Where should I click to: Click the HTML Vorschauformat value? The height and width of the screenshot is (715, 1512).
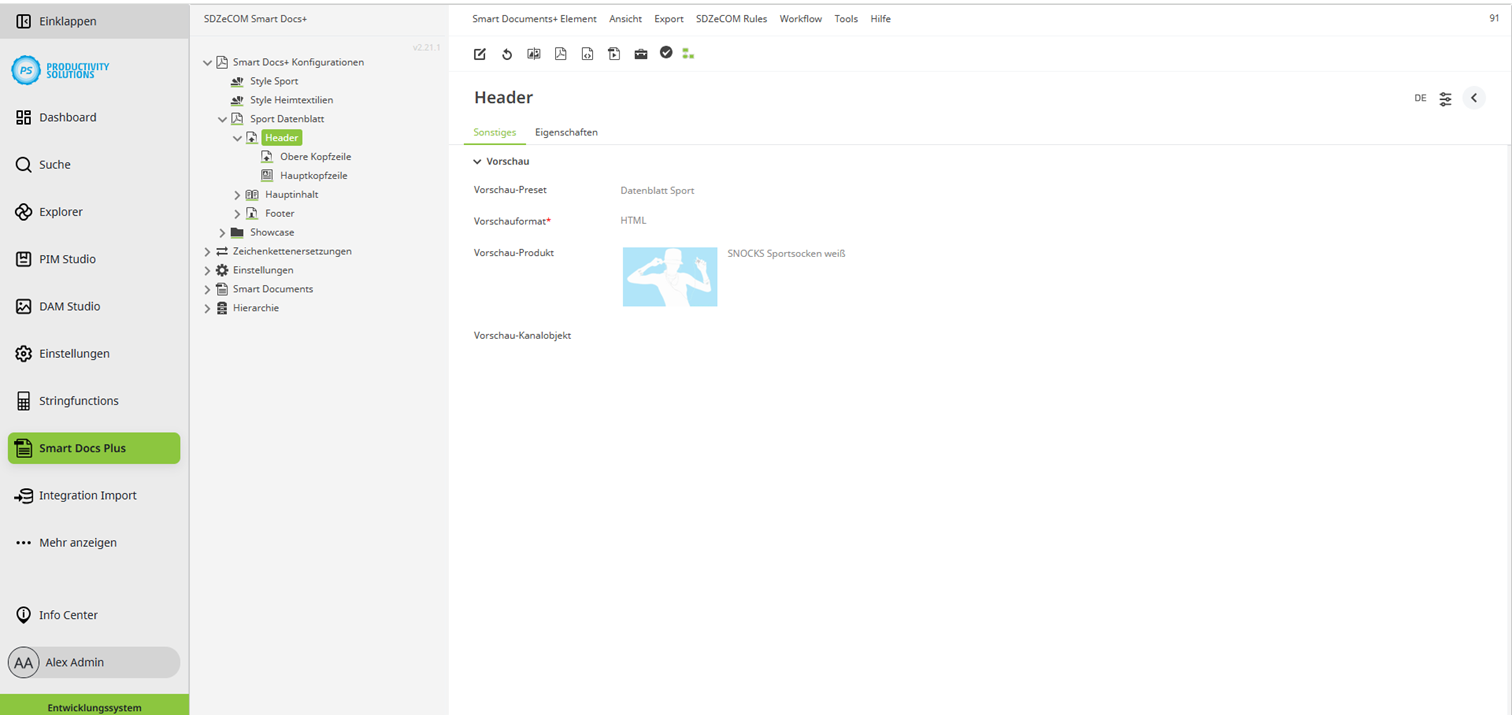[x=633, y=221]
